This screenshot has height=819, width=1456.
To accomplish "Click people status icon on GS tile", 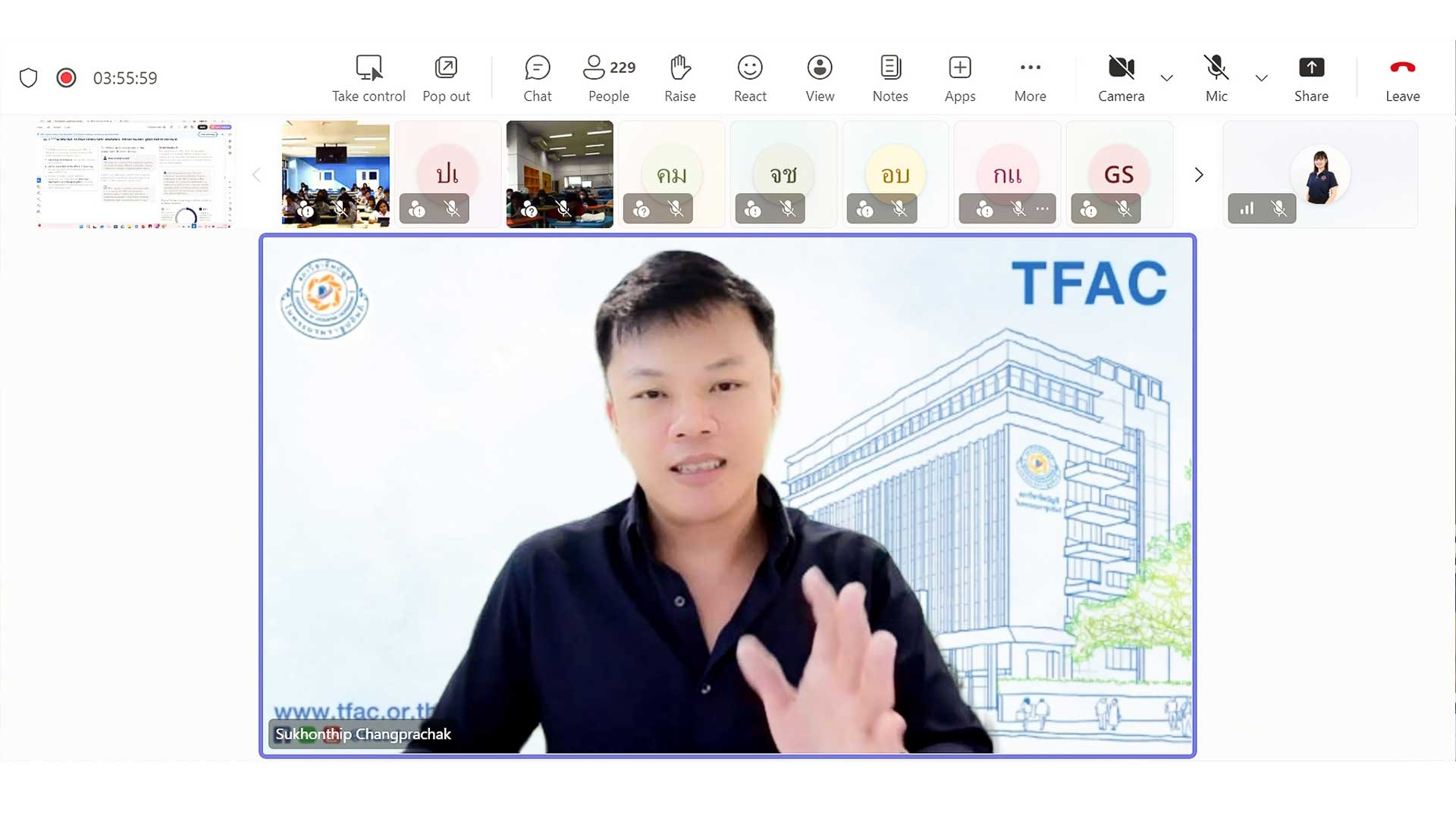I will pyautogui.click(x=1088, y=209).
